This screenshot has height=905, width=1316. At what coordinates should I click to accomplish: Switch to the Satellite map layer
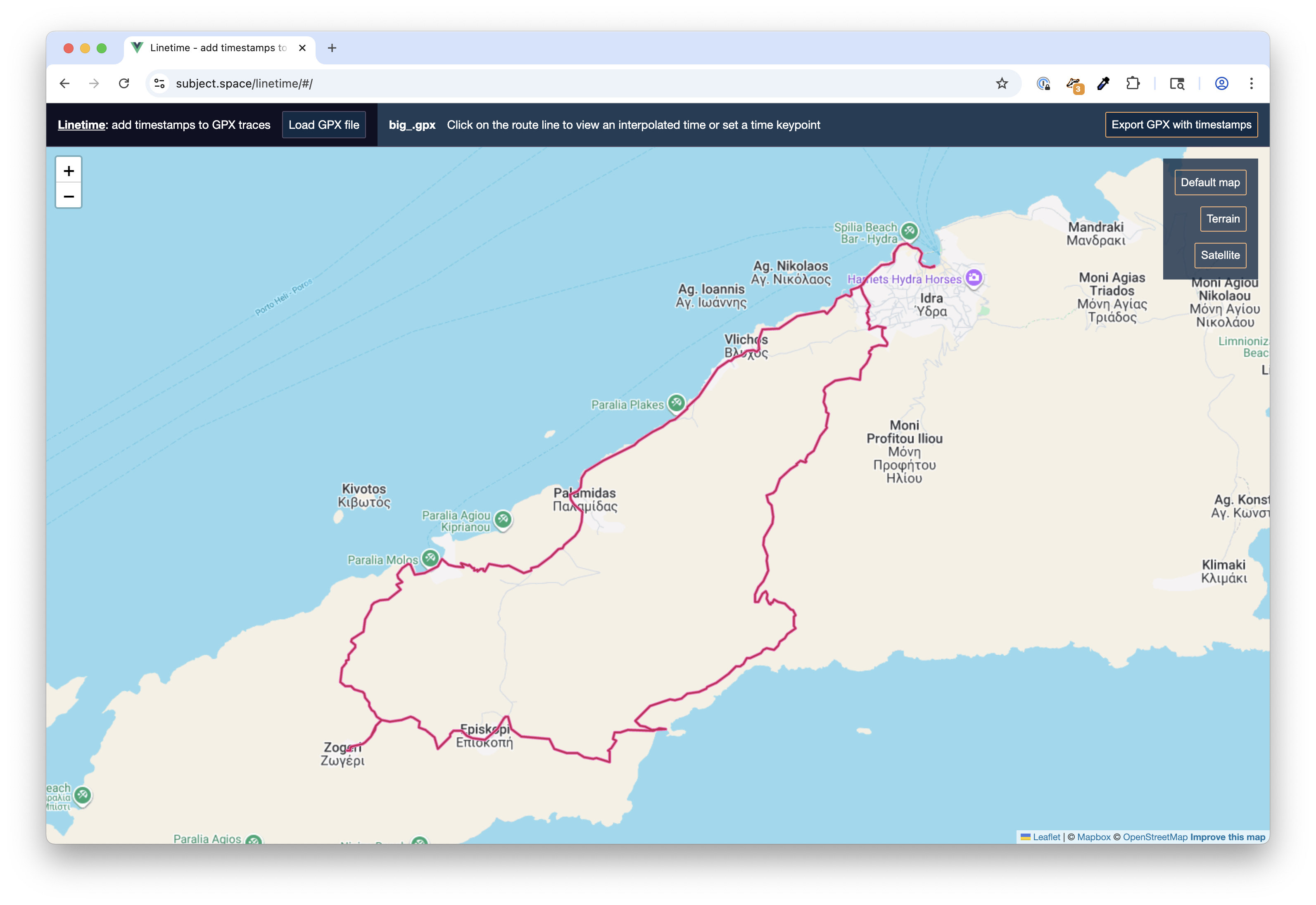click(1220, 255)
